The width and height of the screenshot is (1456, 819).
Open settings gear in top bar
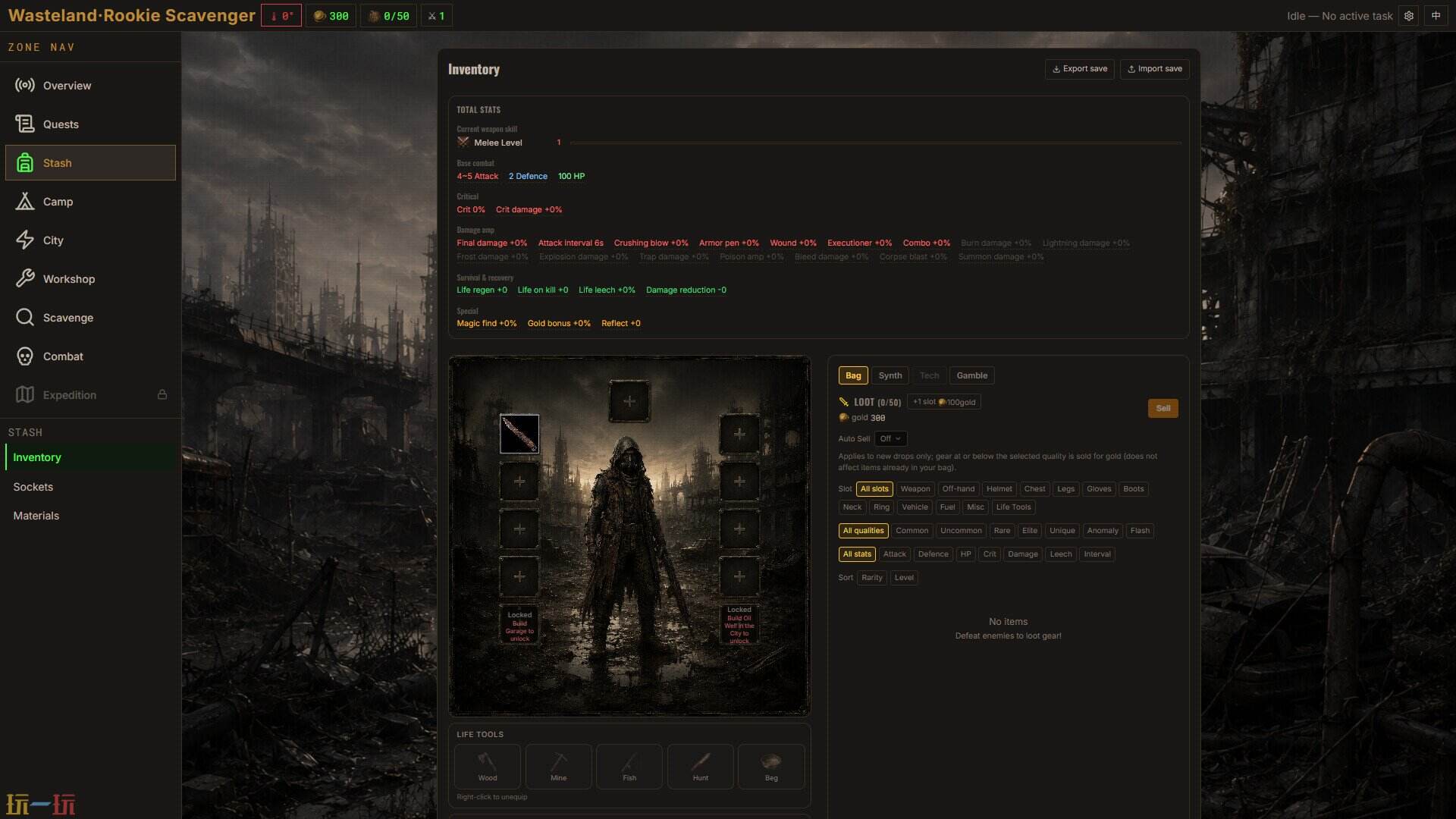pos(1409,16)
